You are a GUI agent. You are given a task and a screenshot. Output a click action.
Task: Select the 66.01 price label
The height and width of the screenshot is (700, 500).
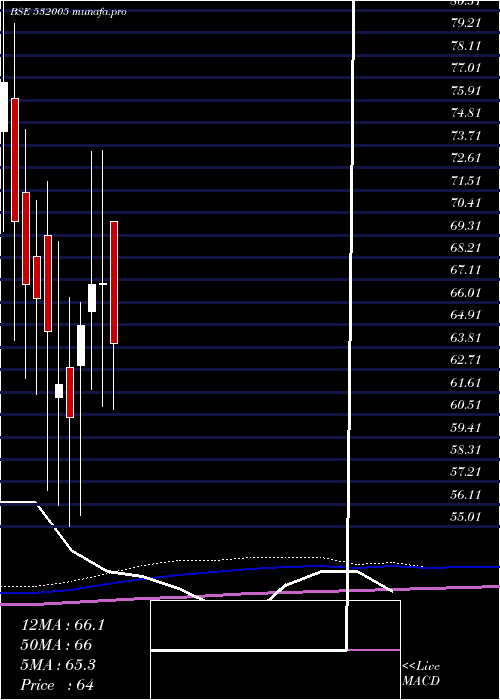tap(466, 292)
